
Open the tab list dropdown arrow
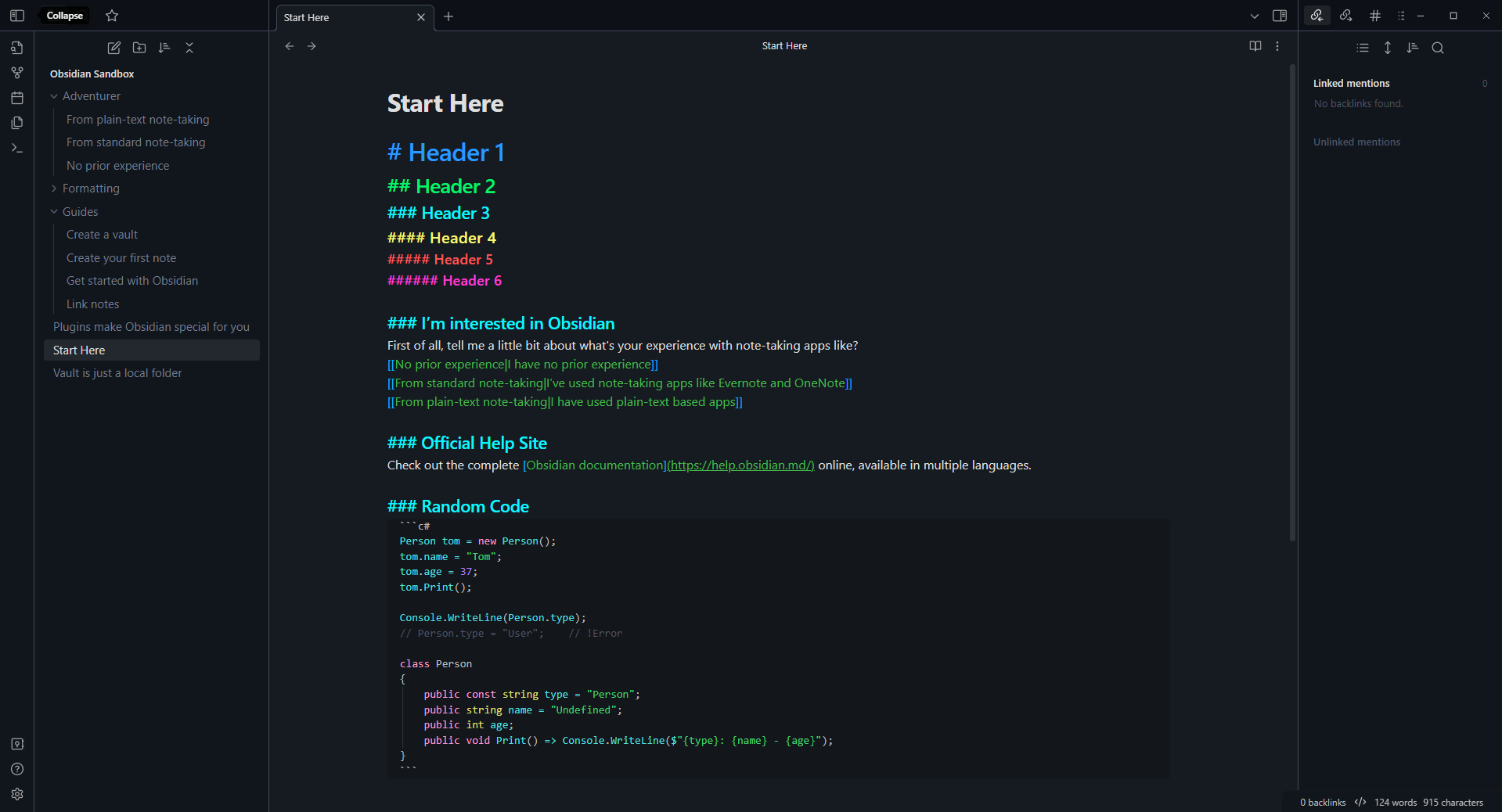click(x=1255, y=16)
